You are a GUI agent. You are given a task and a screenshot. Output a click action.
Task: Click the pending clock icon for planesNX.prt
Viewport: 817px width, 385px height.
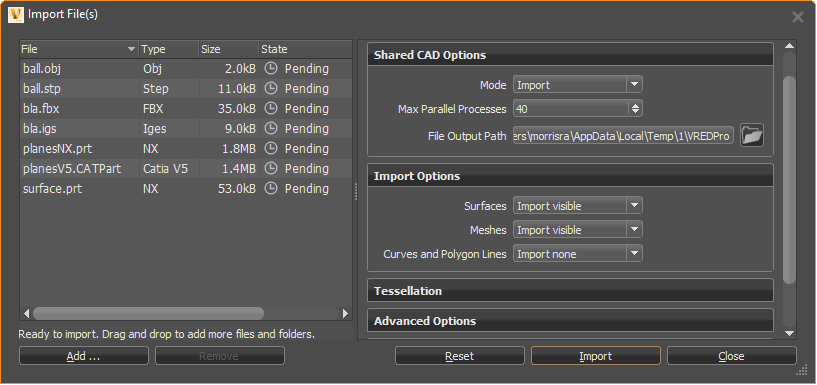[x=270, y=148]
